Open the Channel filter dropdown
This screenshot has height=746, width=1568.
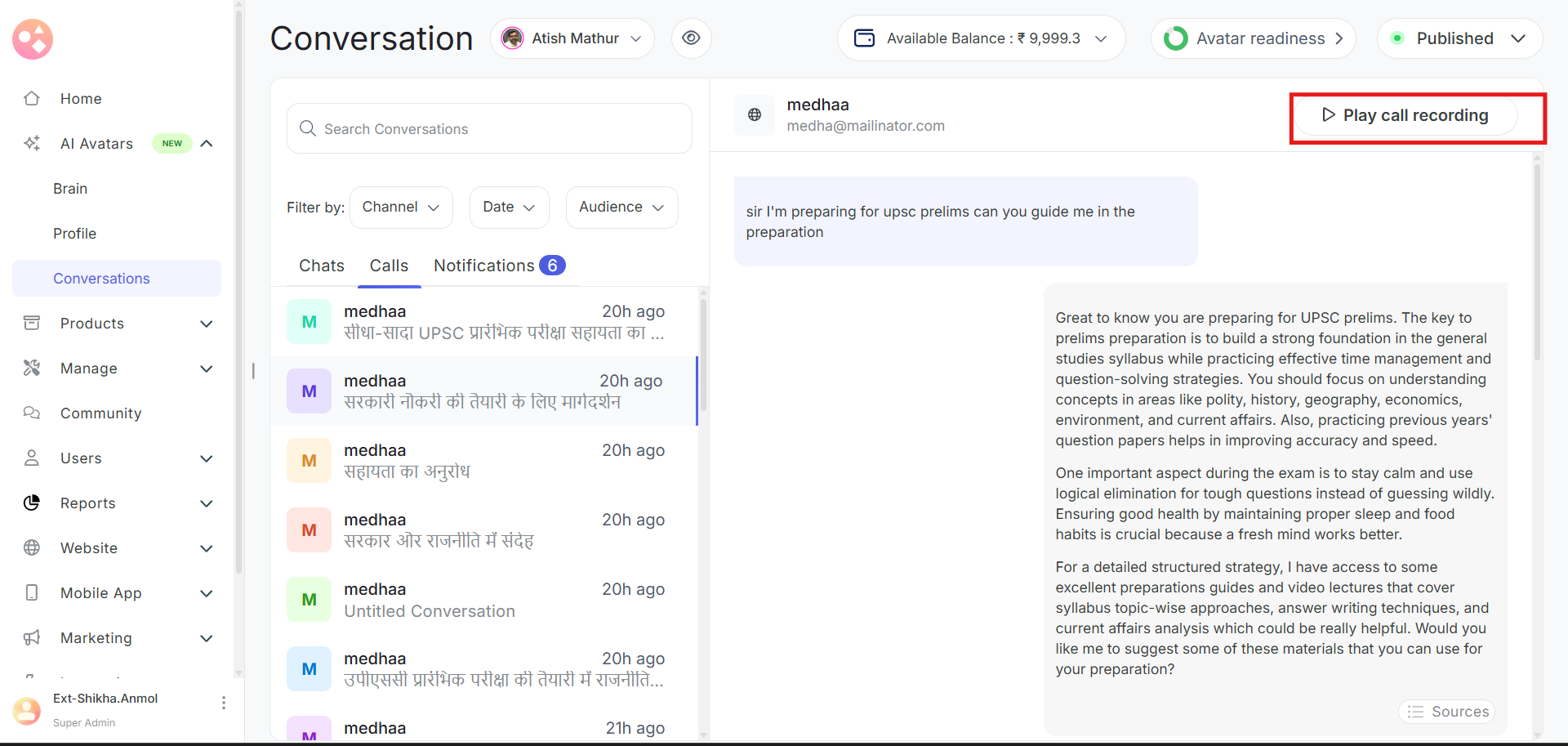point(401,208)
